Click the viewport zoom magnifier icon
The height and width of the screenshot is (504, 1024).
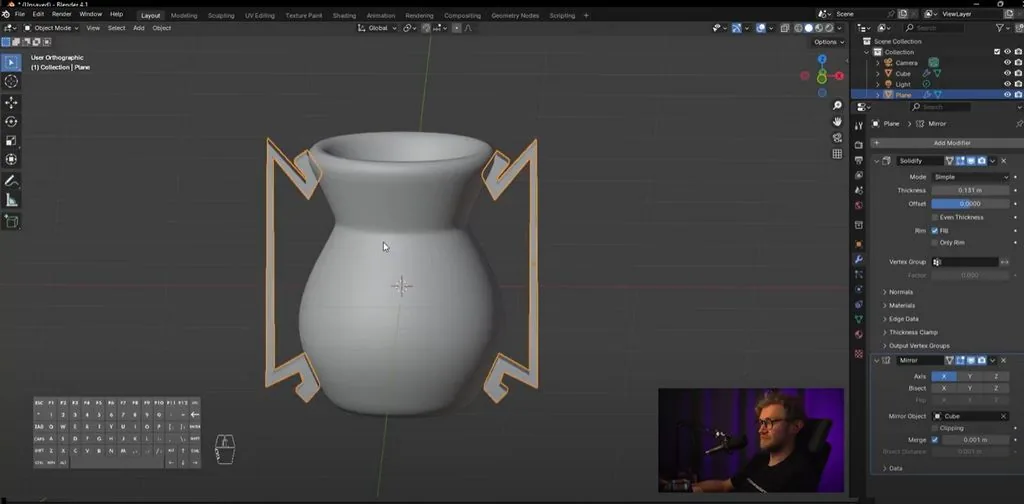point(837,106)
